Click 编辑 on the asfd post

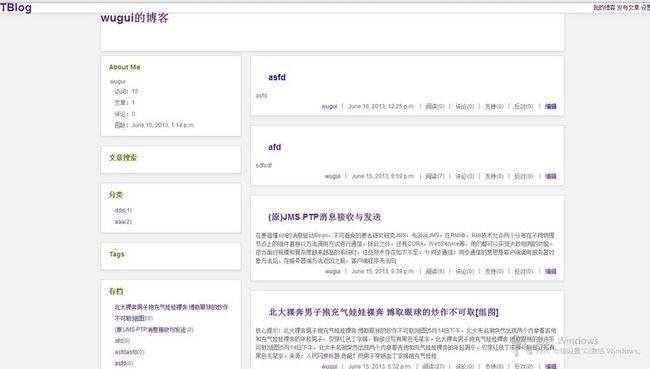(551, 107)
